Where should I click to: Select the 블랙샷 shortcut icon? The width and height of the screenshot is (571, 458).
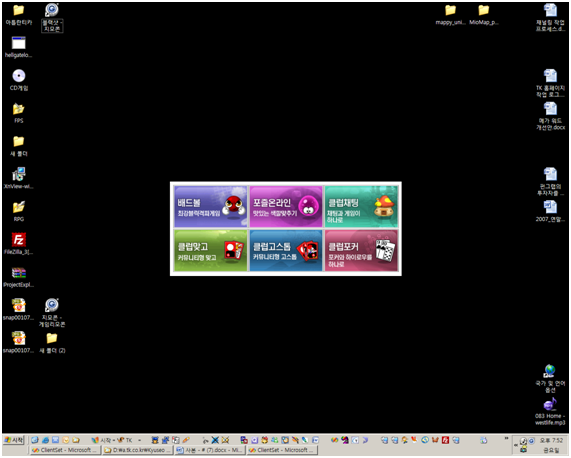(x=52, y=10)
